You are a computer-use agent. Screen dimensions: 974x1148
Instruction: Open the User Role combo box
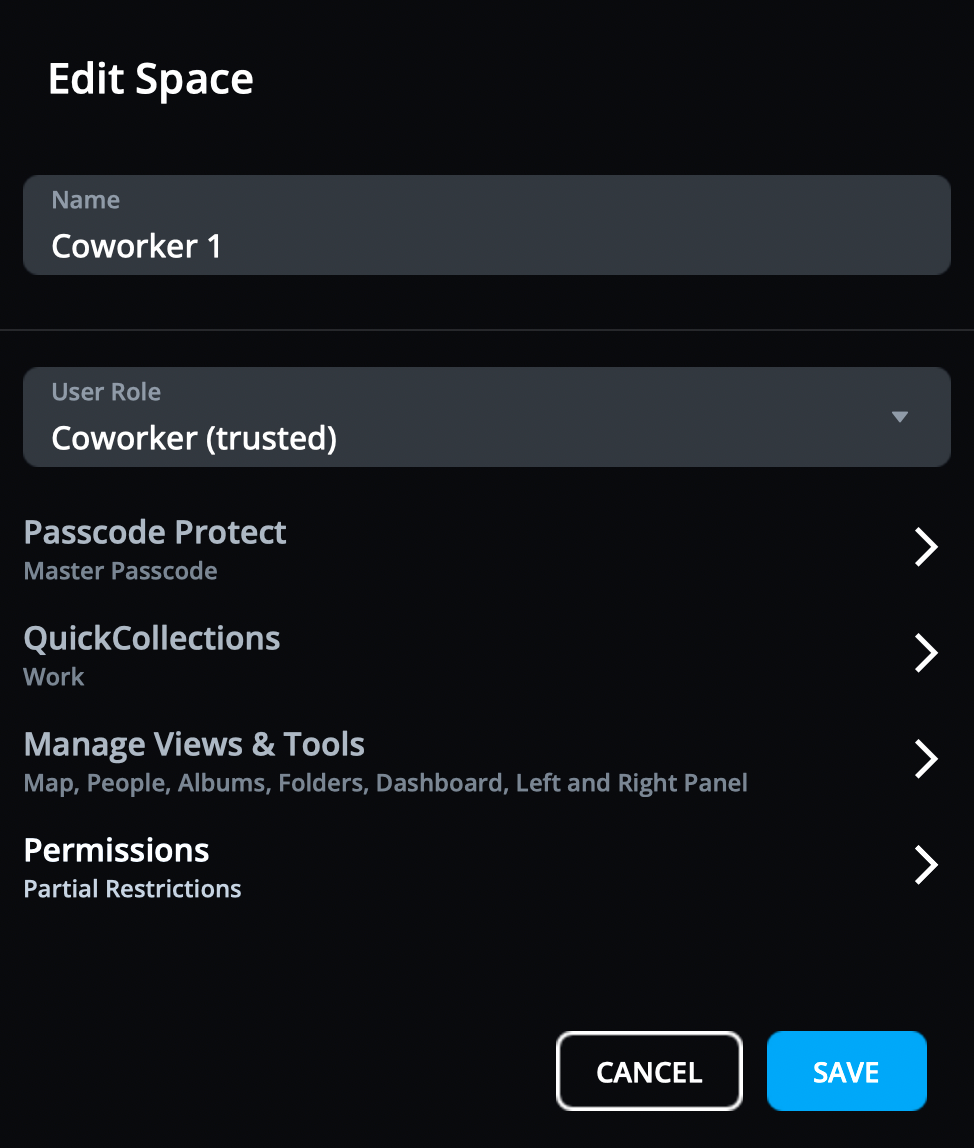486,417
